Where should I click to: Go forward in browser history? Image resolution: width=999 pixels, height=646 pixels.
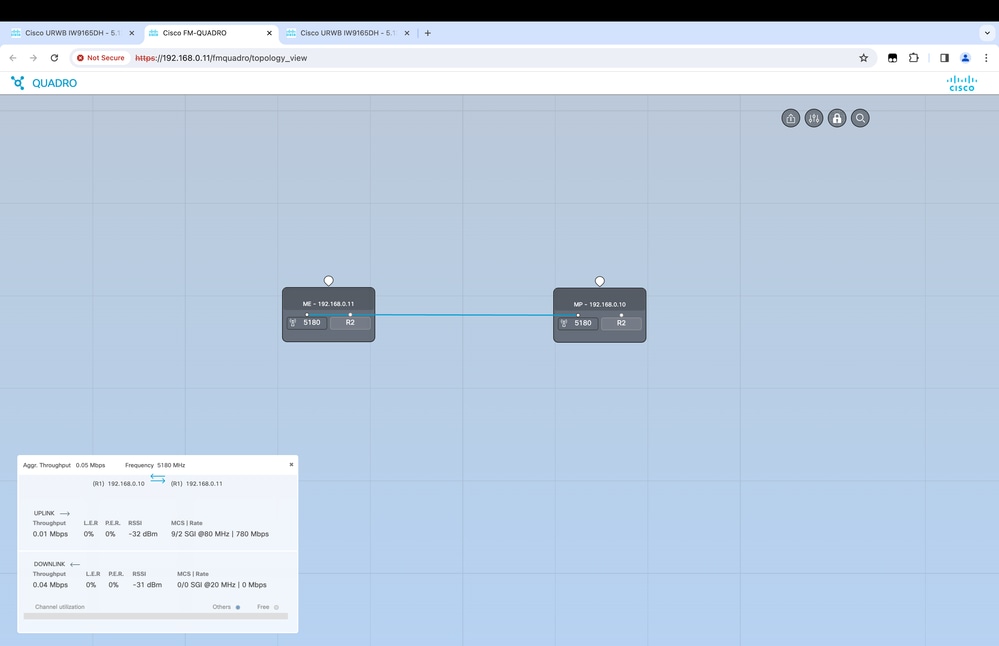click(33, 58)
